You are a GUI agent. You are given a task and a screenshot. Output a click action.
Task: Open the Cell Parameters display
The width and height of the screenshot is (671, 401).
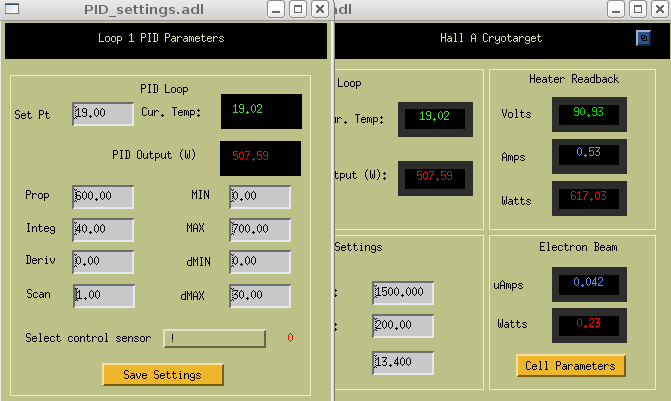click(x=570, y=366)
